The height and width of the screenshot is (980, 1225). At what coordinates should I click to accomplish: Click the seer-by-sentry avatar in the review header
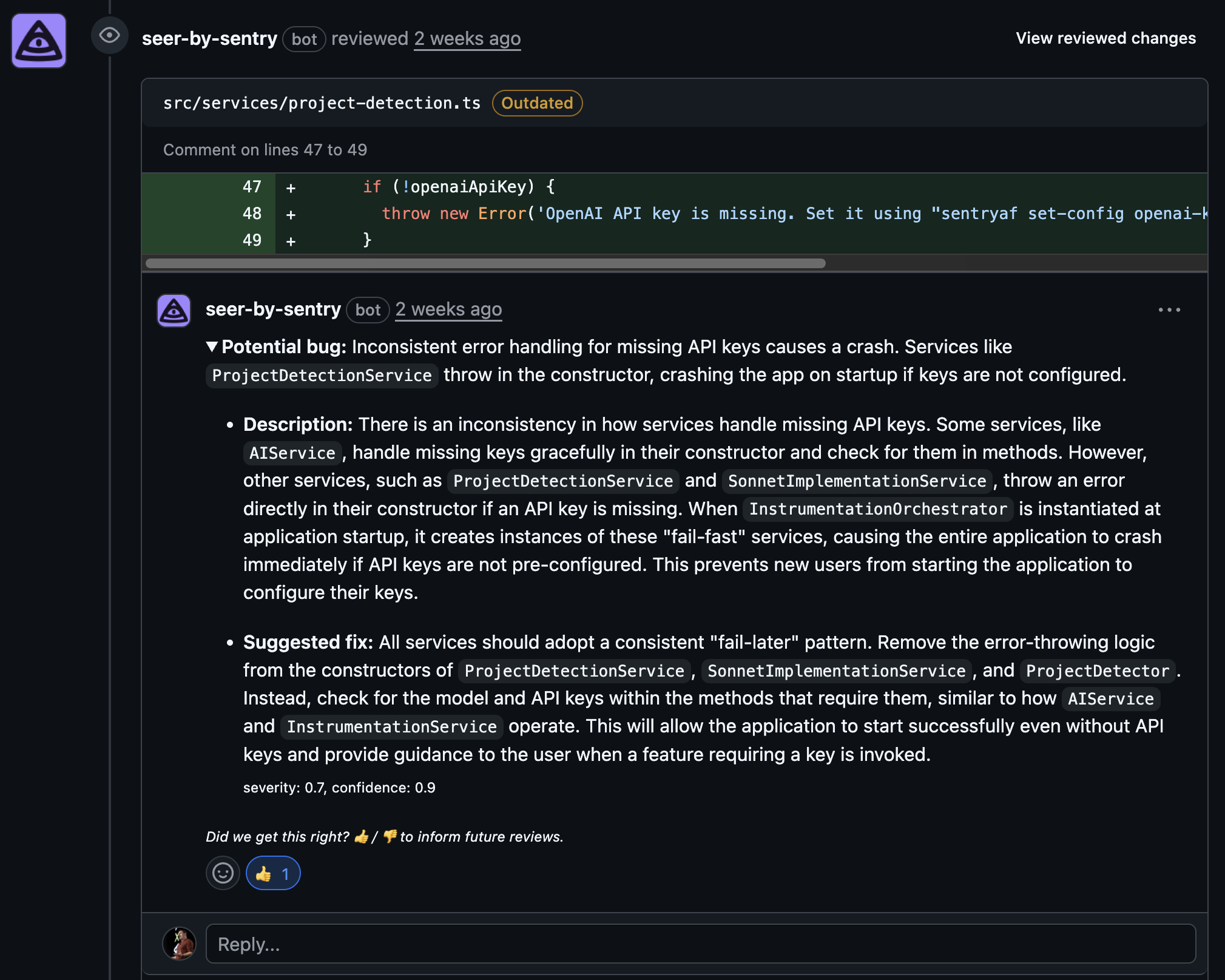[38, 39]
